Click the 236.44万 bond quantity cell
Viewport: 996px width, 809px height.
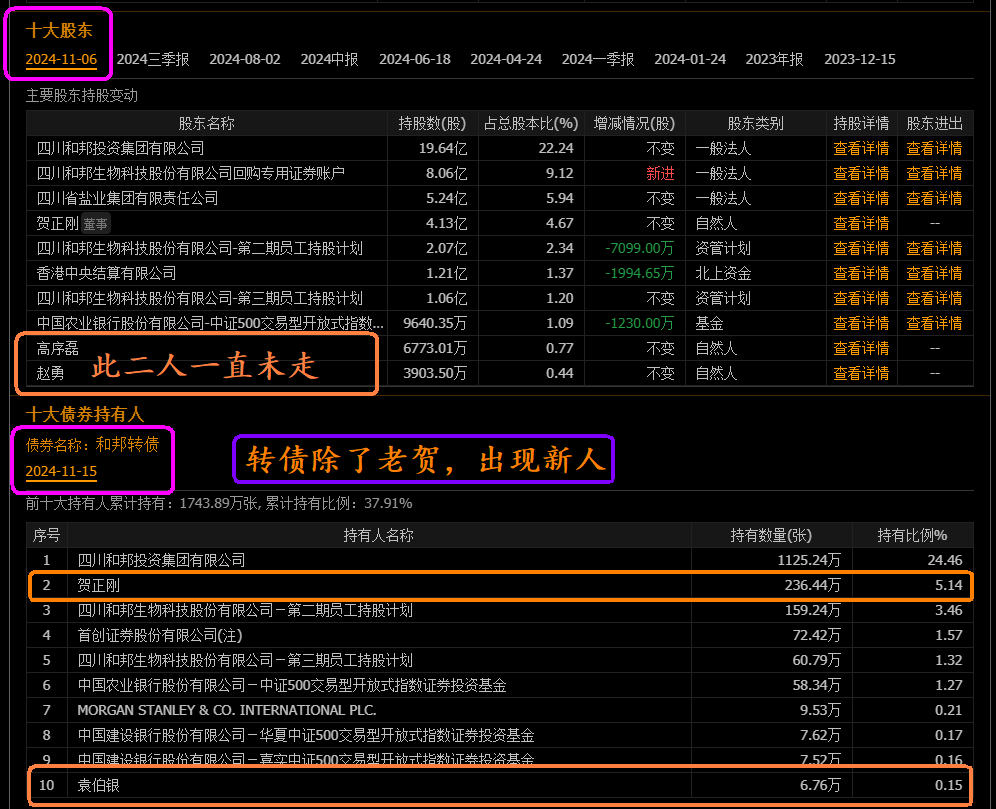point(812,585)
